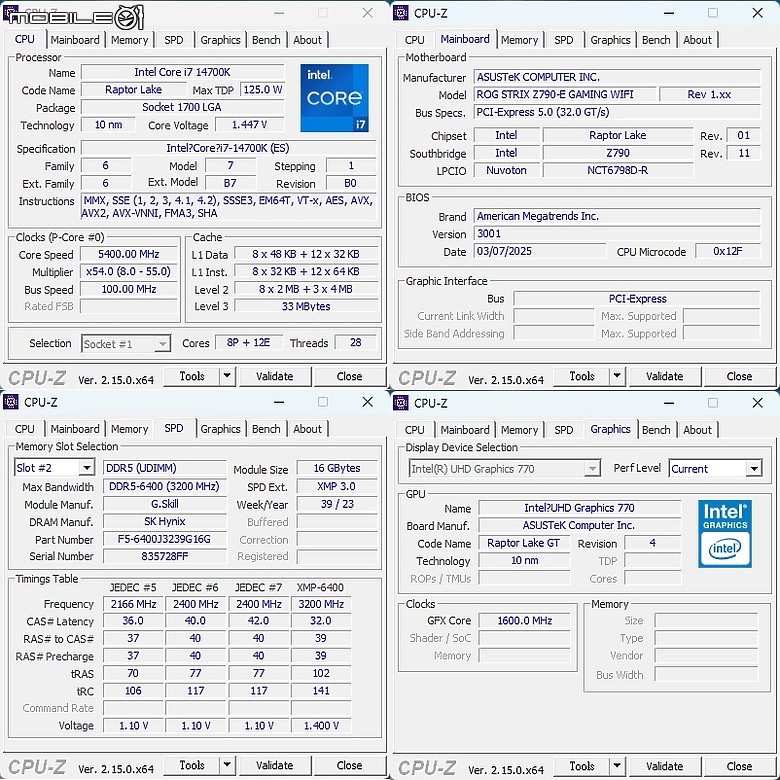Click the Core Speed value 5400.00 MHz

(x=128, y=254)
